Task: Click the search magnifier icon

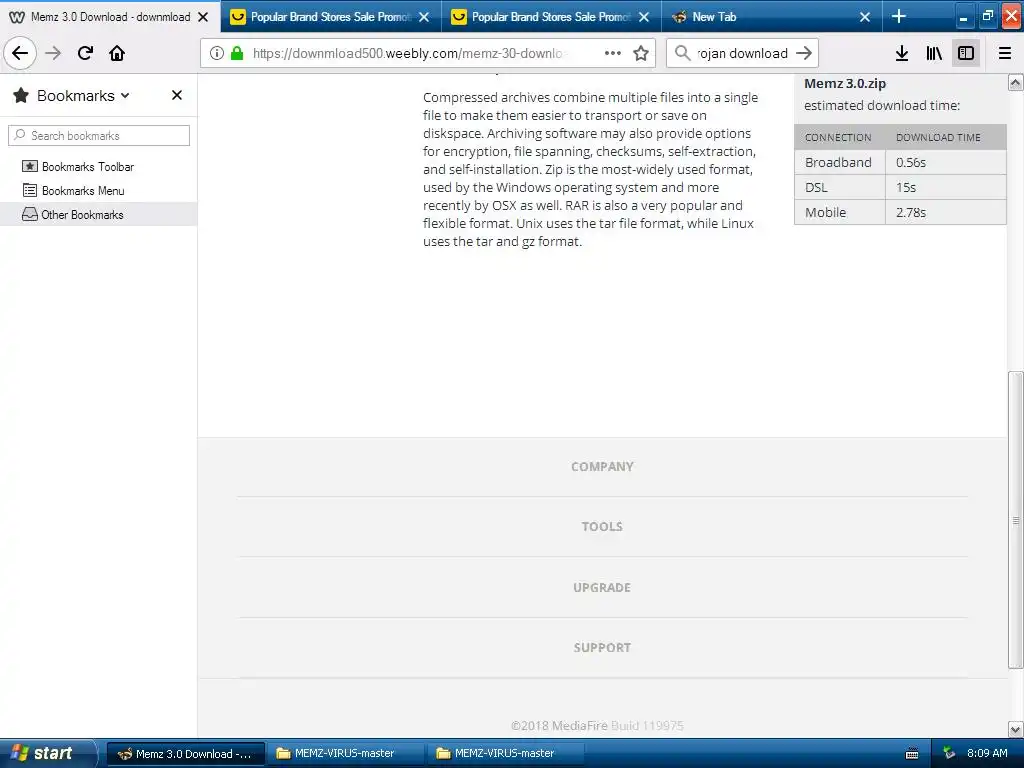Action: 682,53
